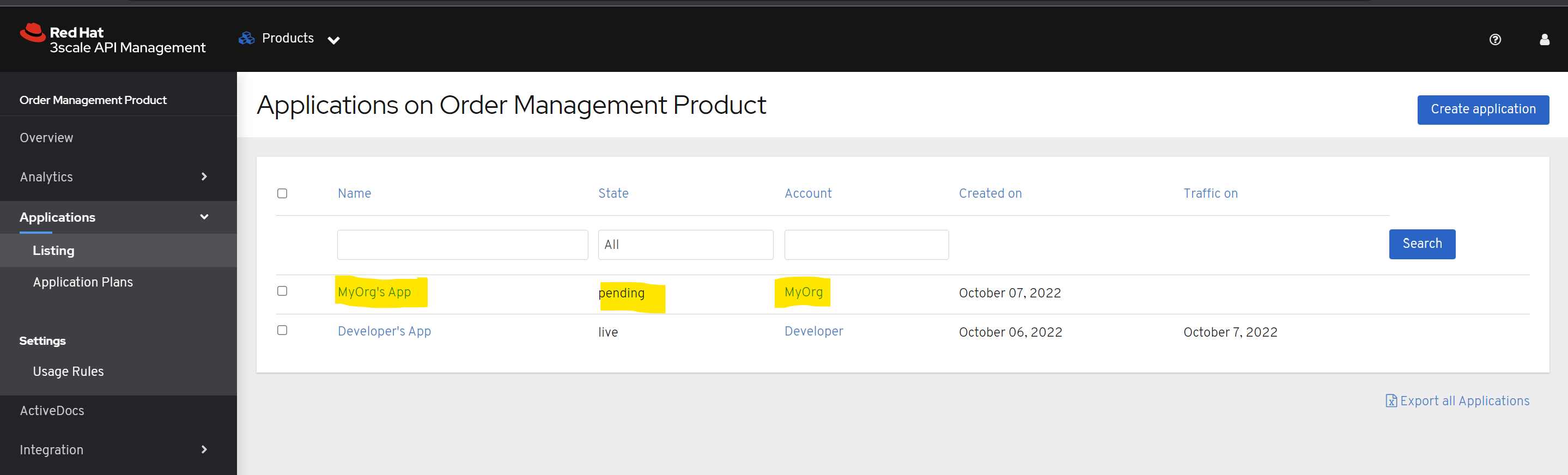Click the Create application button
The width and height of the screenshot is (1568, 475).
1482,109
